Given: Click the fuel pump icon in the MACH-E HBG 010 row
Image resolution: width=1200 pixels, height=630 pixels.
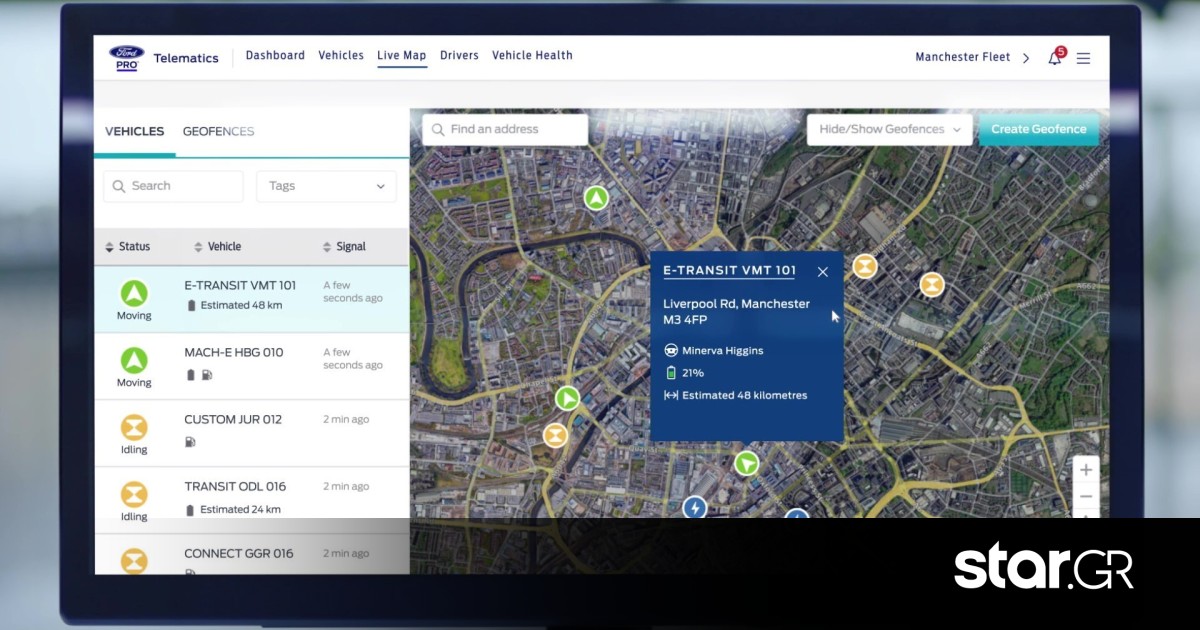Looking at the screenshot, I should (207, 375).
